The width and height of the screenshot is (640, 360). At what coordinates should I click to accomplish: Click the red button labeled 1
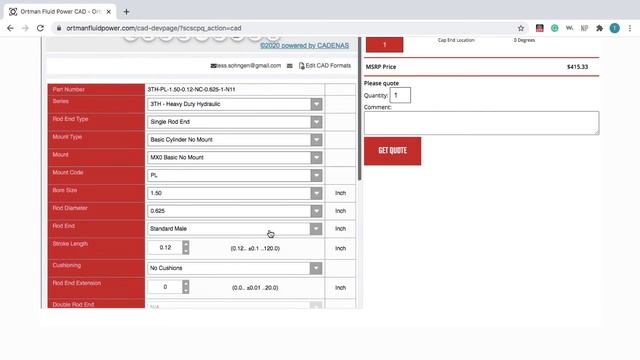pyautogui.click(x=384, y=44)
